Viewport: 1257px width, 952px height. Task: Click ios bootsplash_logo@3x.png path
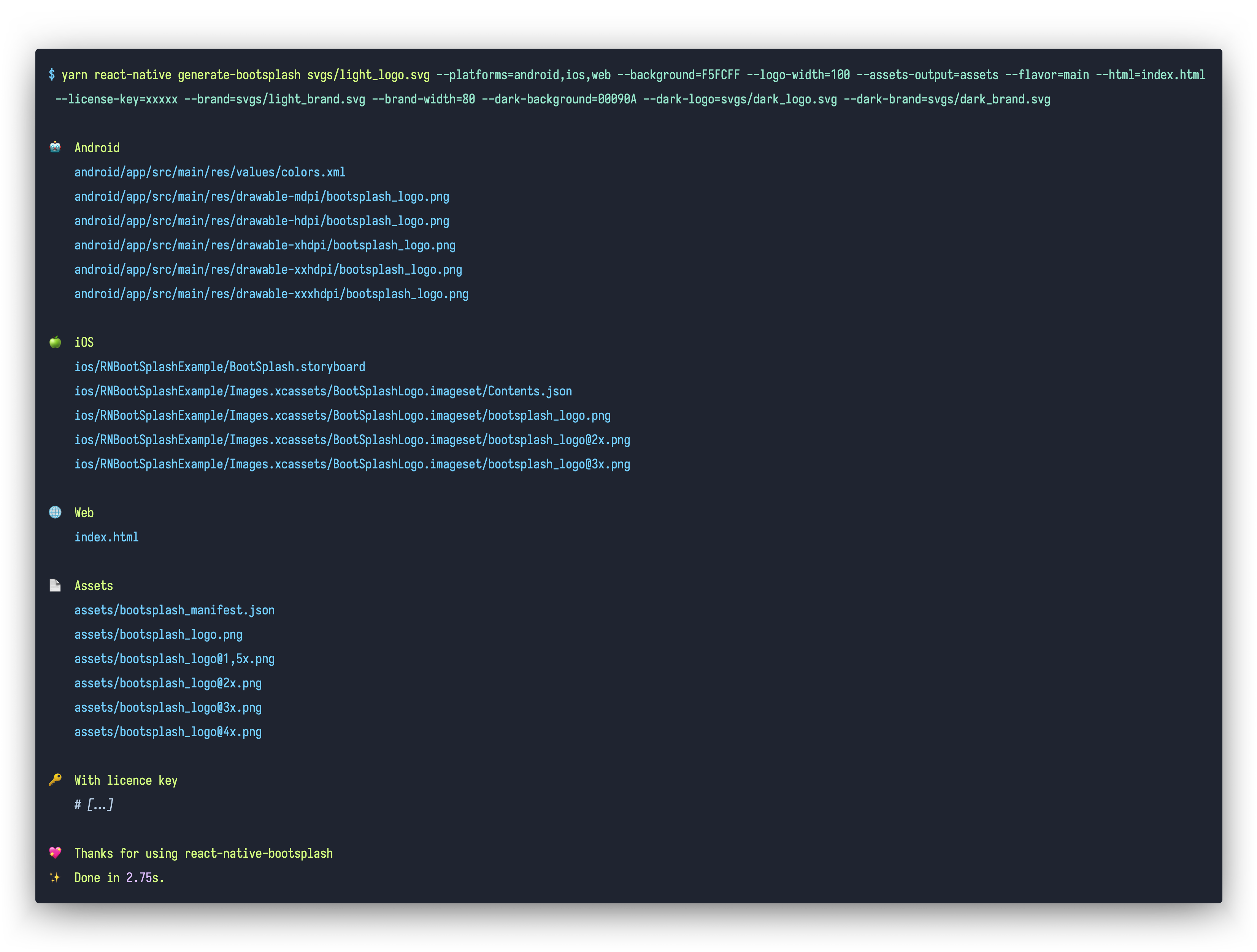tap(352, 464)
